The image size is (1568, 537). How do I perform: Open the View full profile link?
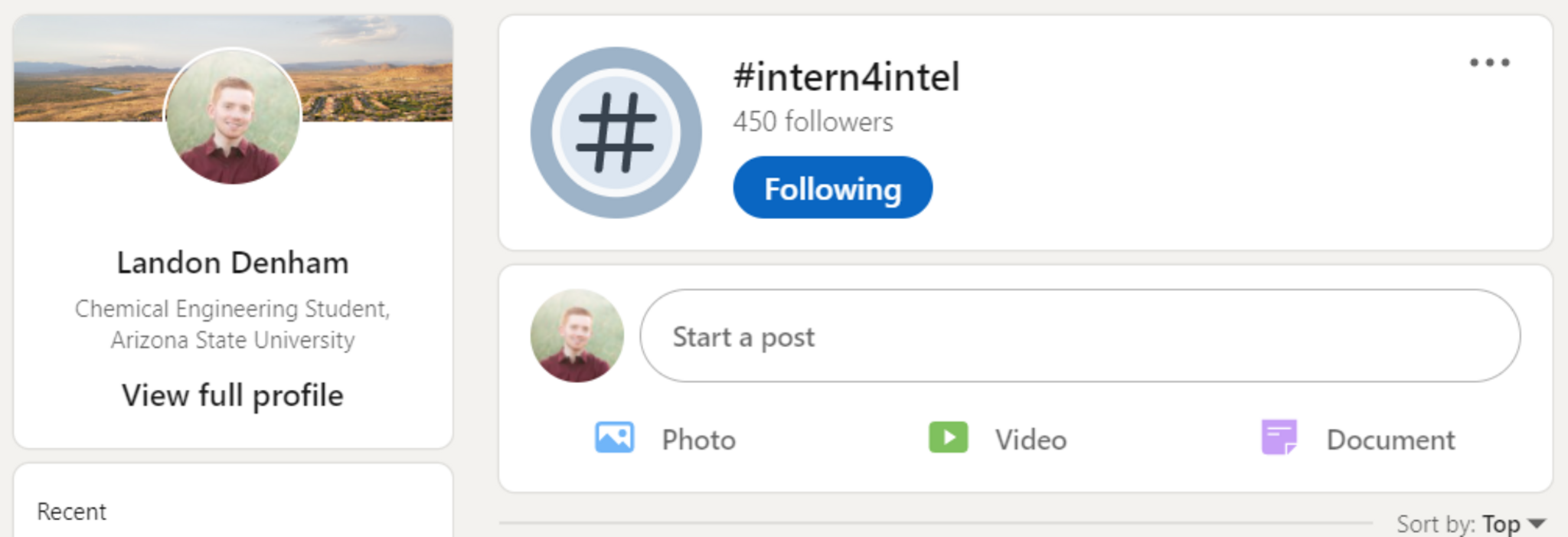tap(233, 395)
